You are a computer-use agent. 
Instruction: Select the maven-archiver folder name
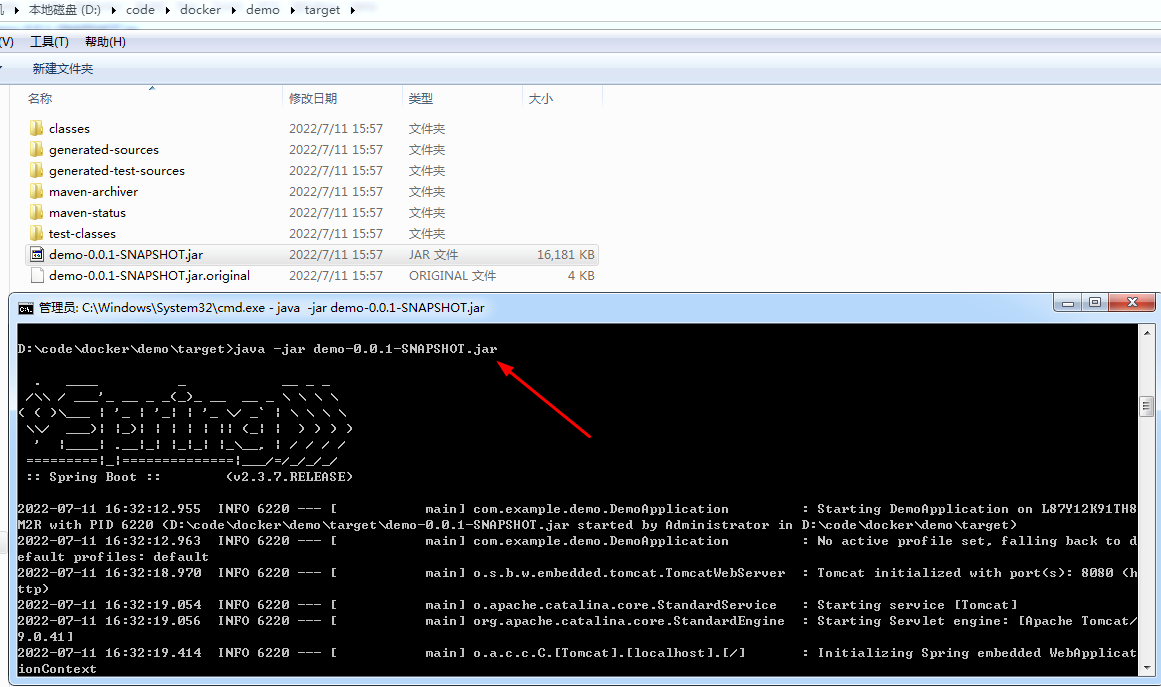(93, 192)
